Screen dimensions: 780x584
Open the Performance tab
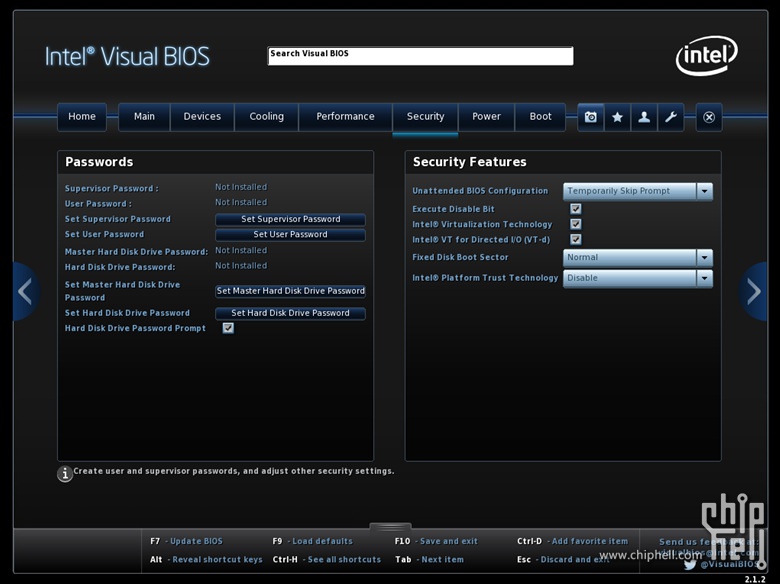[x=345, y=116]
